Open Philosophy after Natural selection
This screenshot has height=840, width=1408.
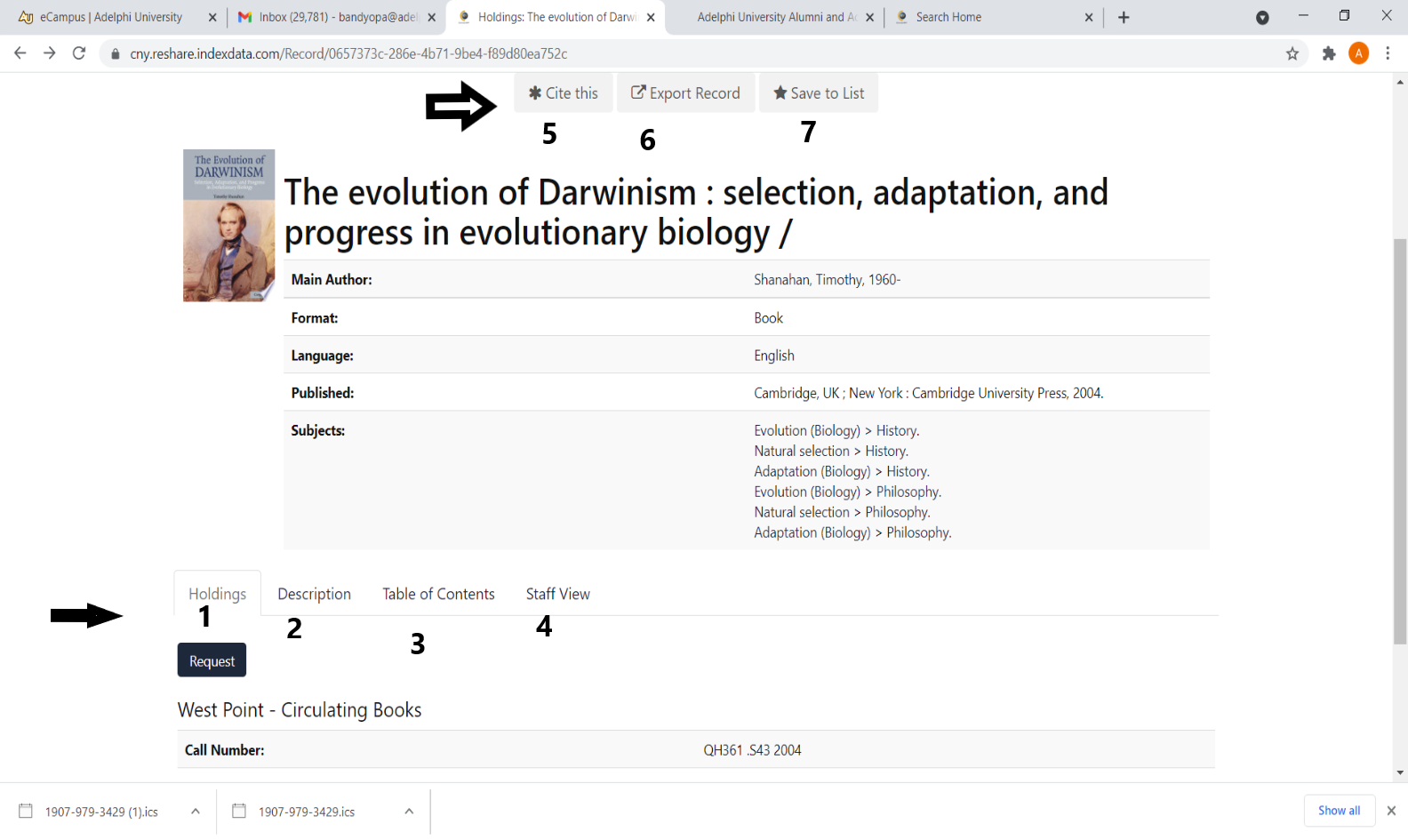(x=898, y=513)
